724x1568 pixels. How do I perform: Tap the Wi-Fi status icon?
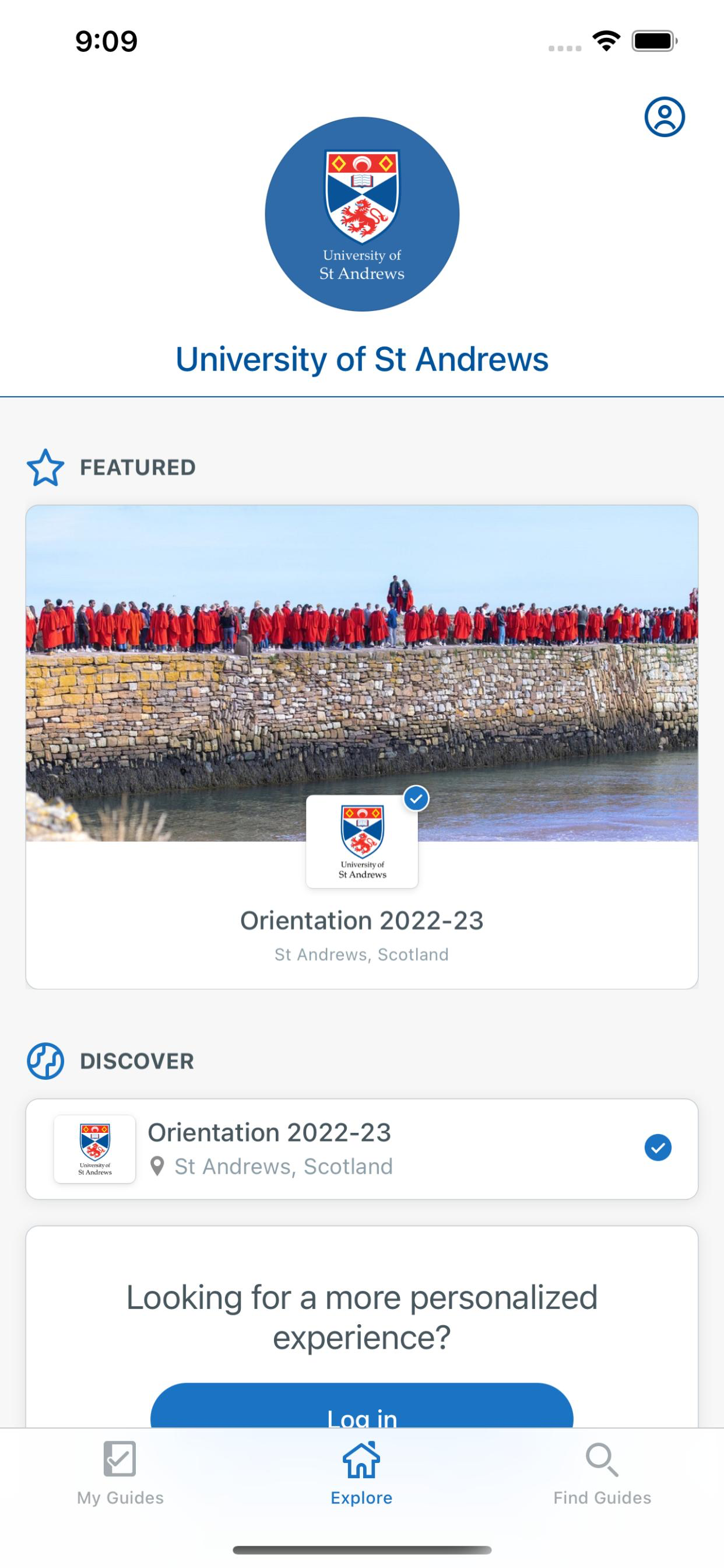[606, 41]
